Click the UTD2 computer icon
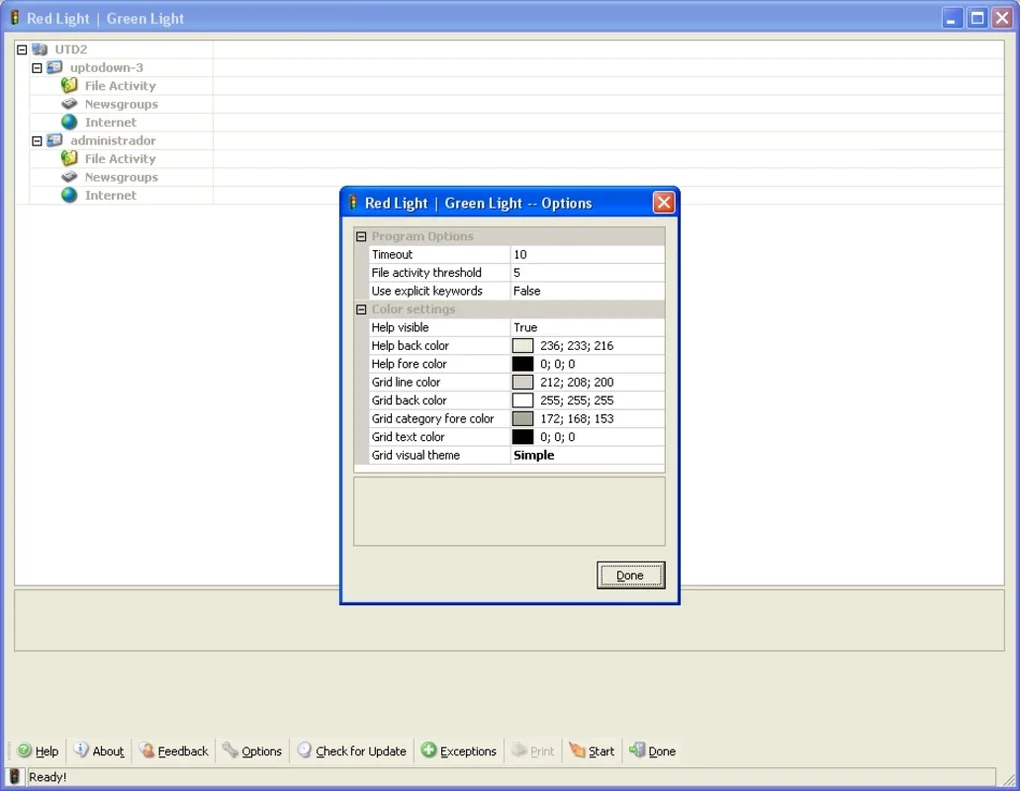Image resolution: width=1020 pixels, height=791 pixels. pyautogui.click(x=40, y=49)
